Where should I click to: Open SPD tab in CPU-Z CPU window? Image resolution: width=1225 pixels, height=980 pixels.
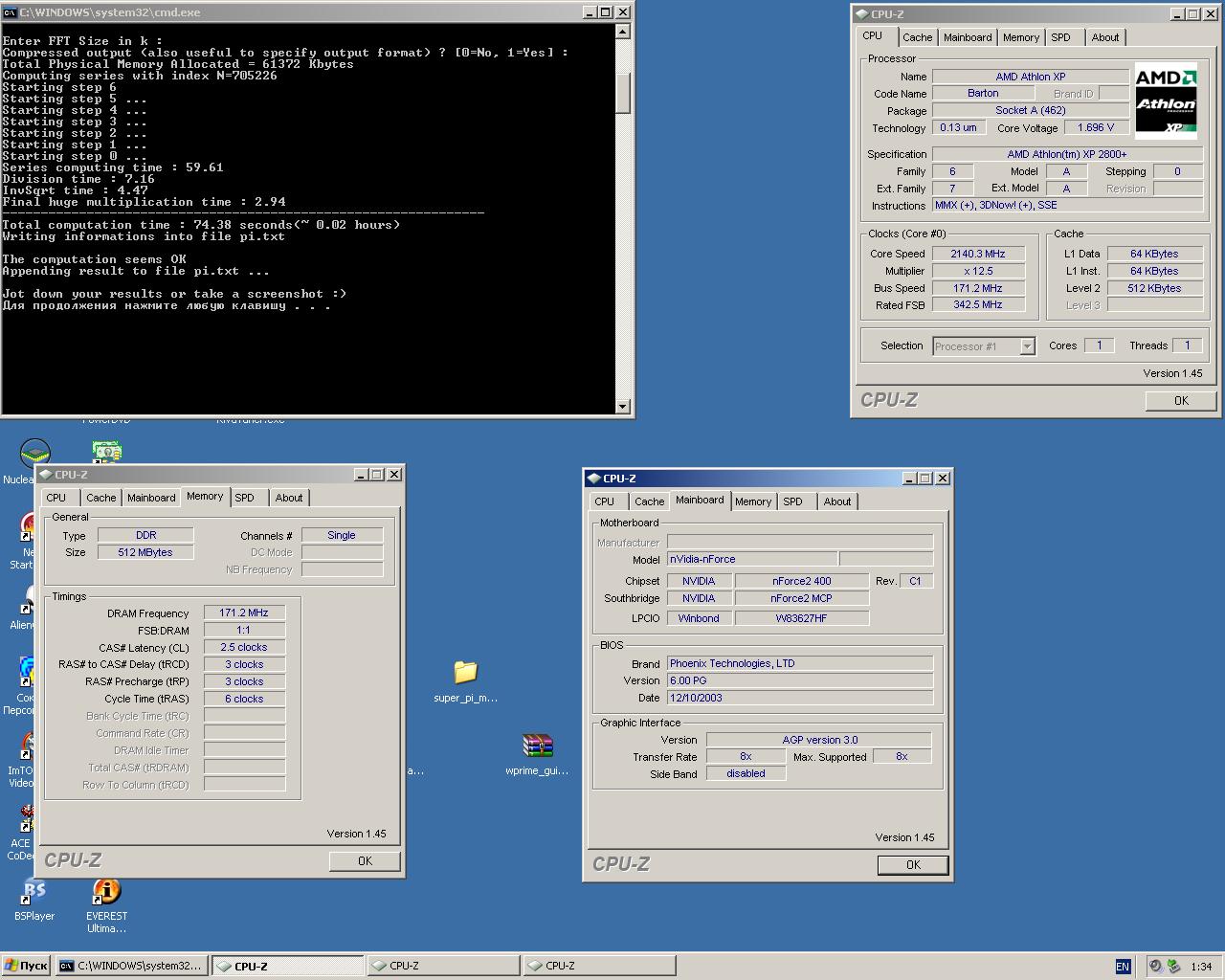click(1060, 37)
